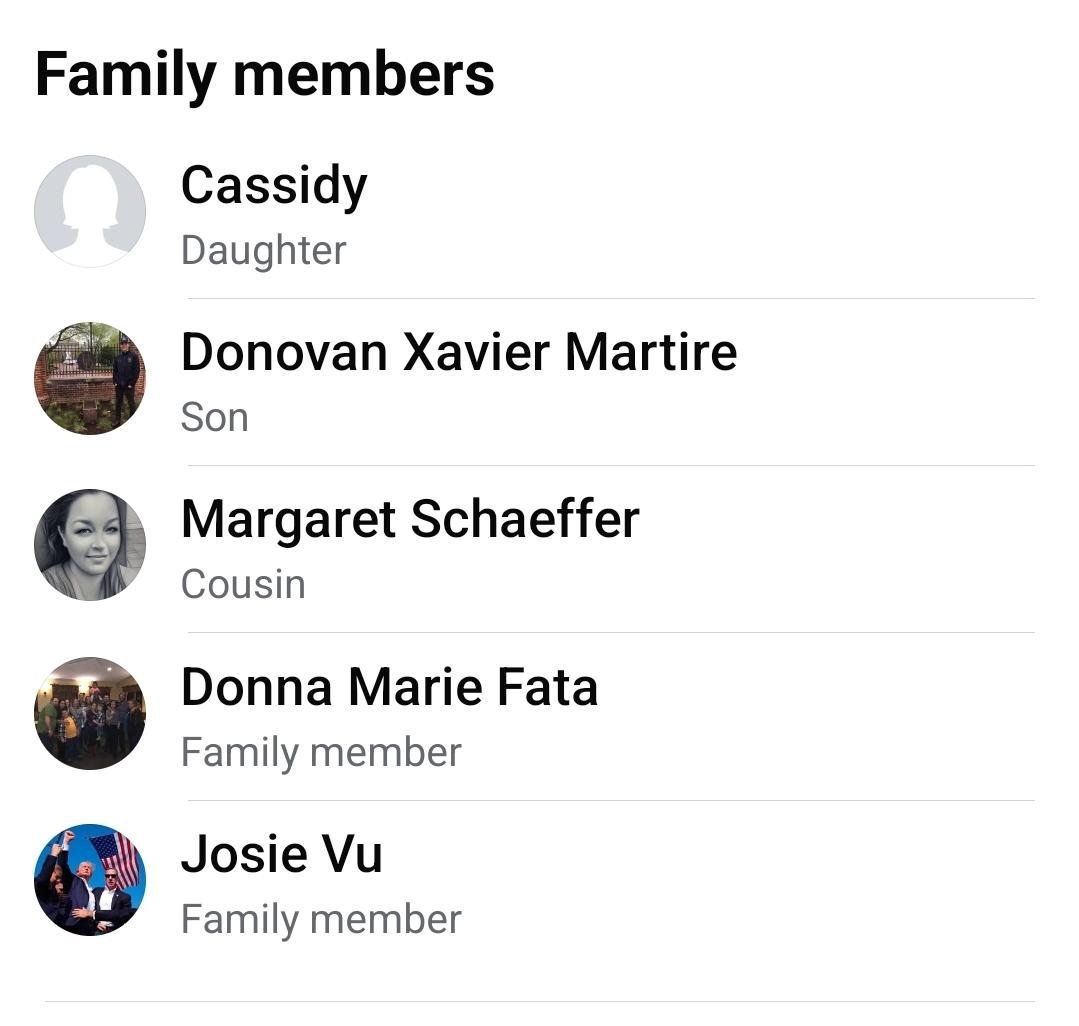Screen dimensions: 1079x1026
Task: Click the black-and-white portrait avatar
Action: [90, 545]
